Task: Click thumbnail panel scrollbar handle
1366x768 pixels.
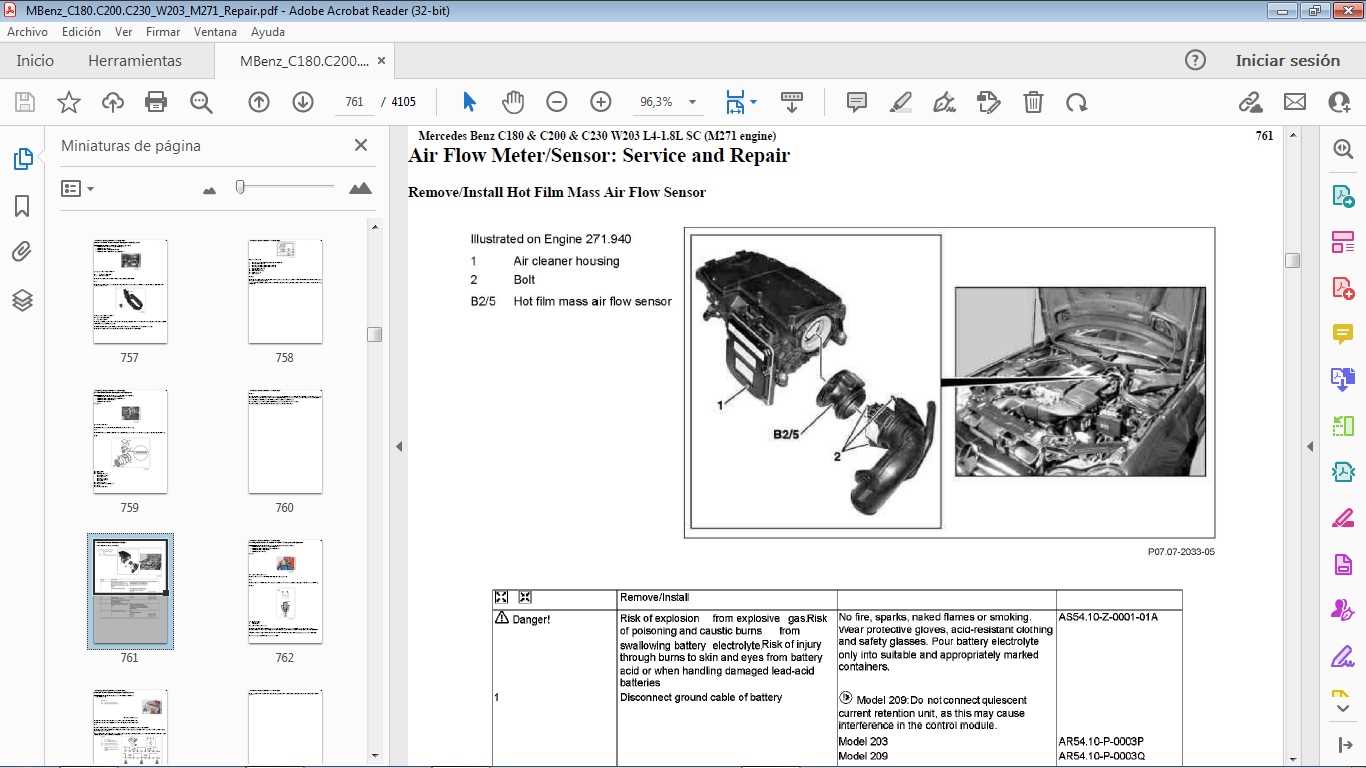Action: (375, 334)
